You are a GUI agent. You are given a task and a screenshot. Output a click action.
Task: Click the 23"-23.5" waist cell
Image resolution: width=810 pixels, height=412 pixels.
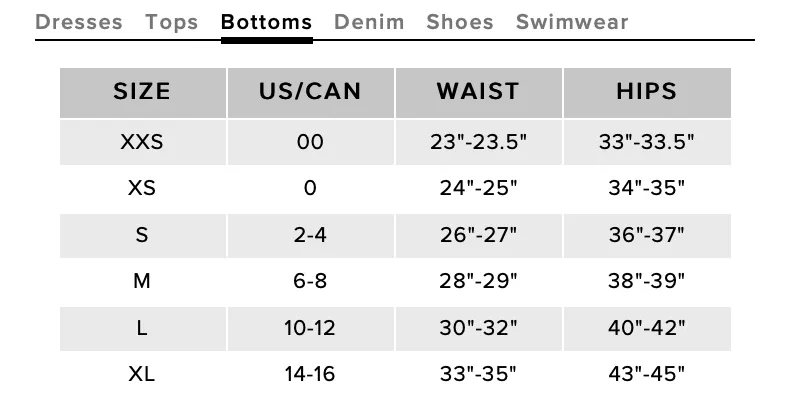(478, 142)
